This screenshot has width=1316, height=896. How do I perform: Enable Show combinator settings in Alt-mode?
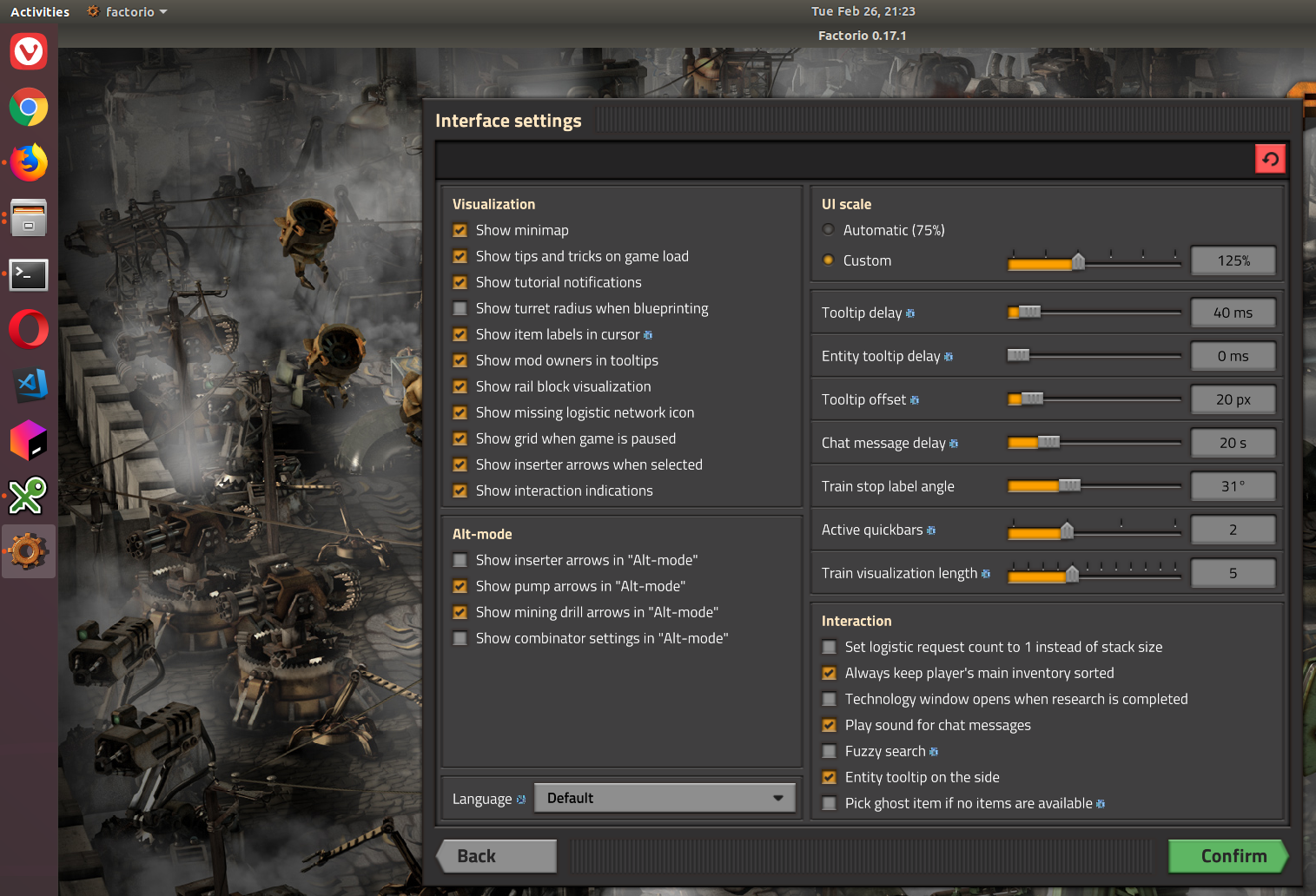(x=460, y=638)
